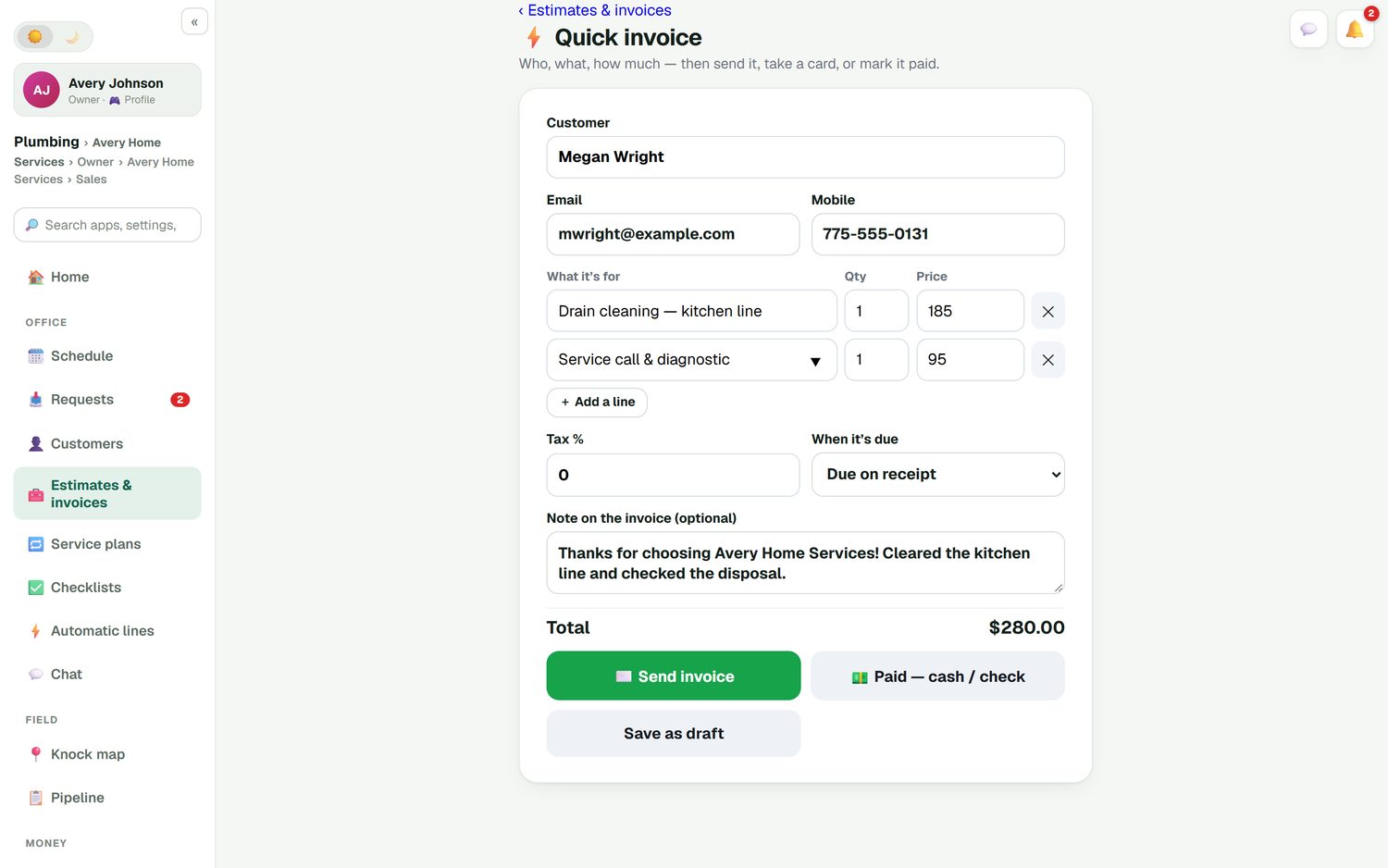Open Pipeline in sidebar
1388x868 pixels.
click(107, 798)
